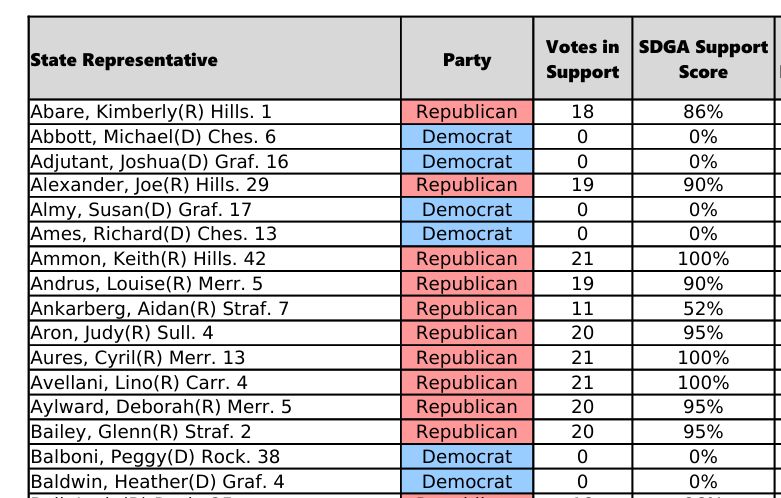Select Democrat cell for Balboni, Peggy
Viewport: 781px width, 498px height.
pyautogui.click(x=466, y=457)
